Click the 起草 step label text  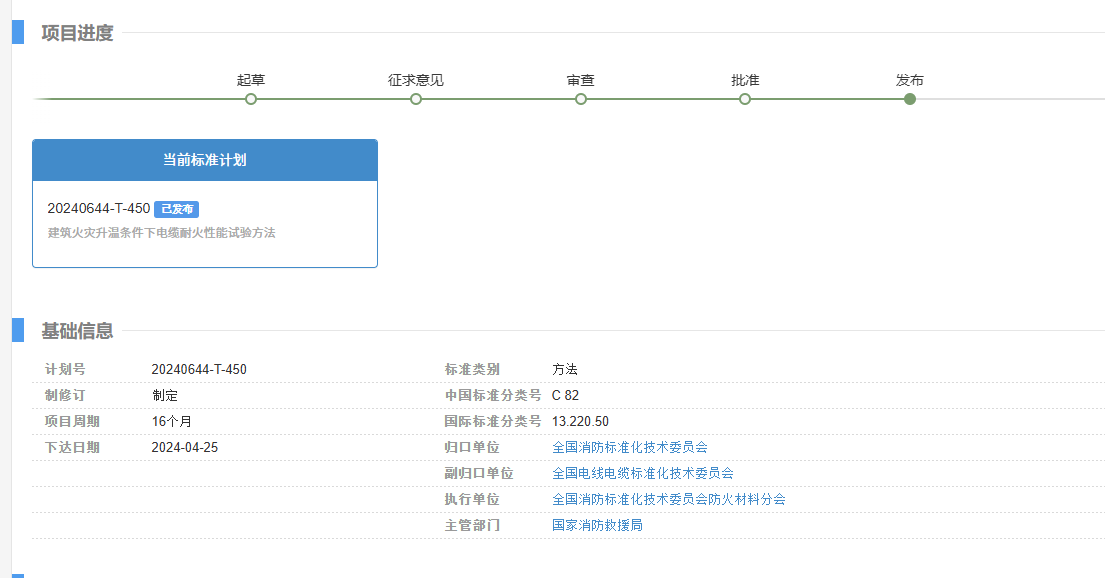click(x=251, y=80)
